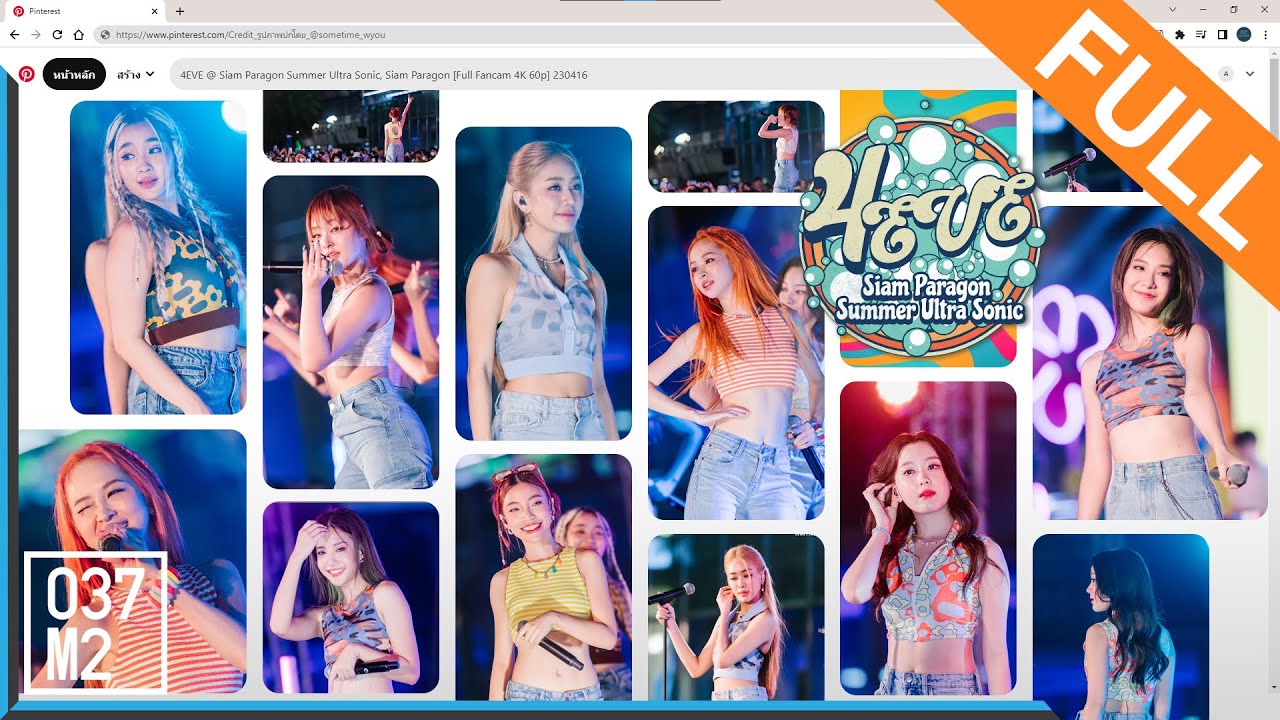Expand the สร้าง create dropdown
This screenshot has height=720, width=1280.
tap(135, 74)
